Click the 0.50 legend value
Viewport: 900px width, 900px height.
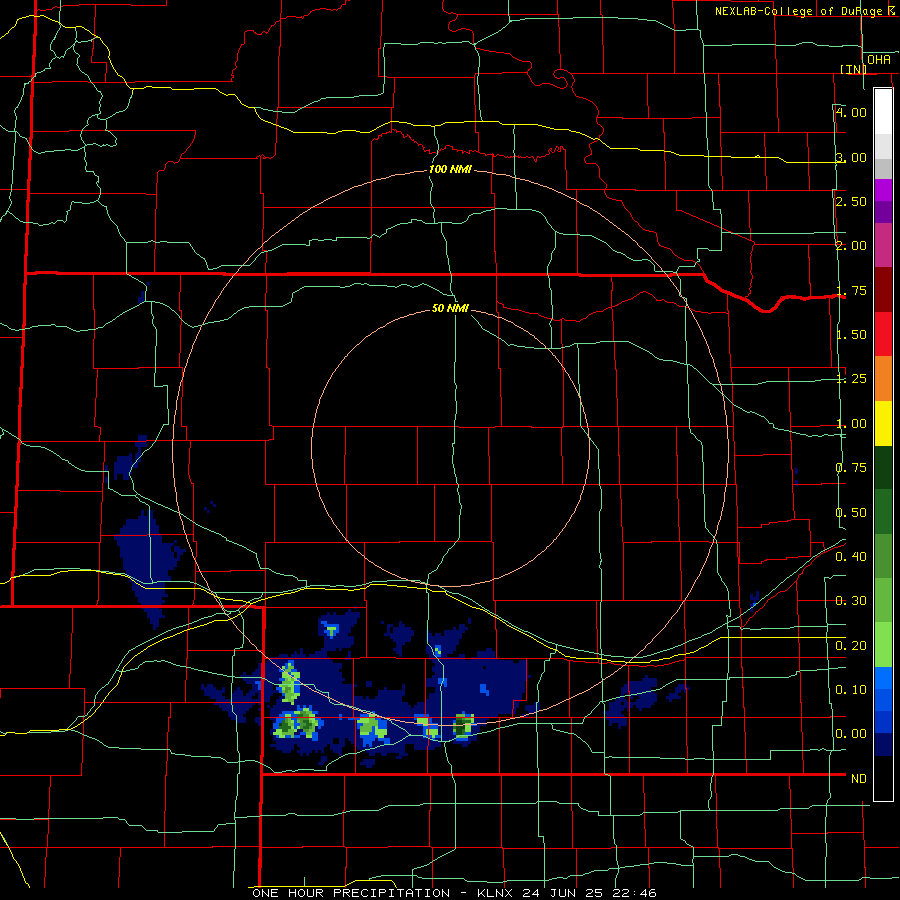point(851,513)
